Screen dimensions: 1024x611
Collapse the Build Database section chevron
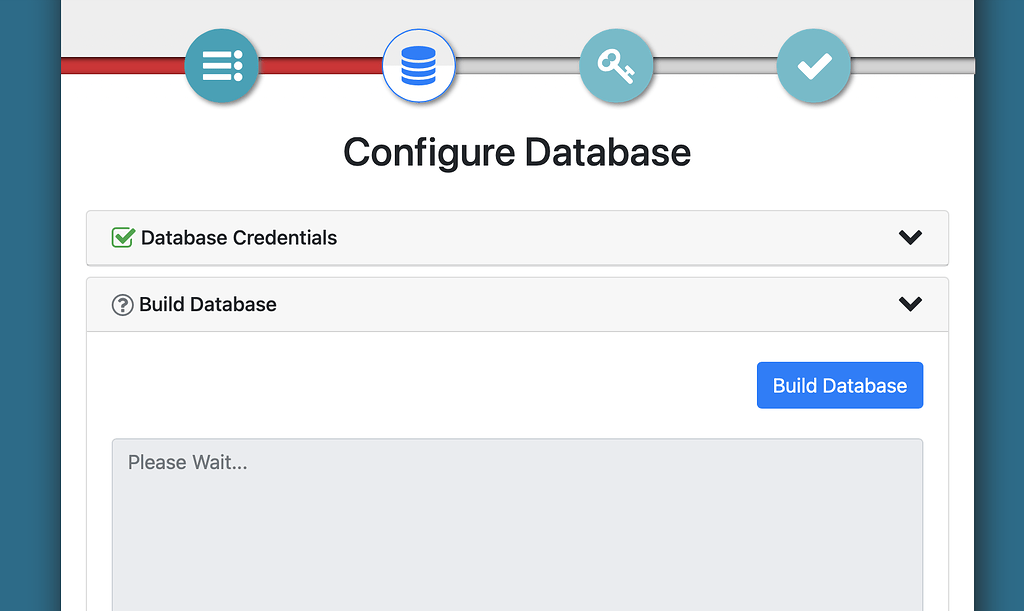[x=909, y=303]
